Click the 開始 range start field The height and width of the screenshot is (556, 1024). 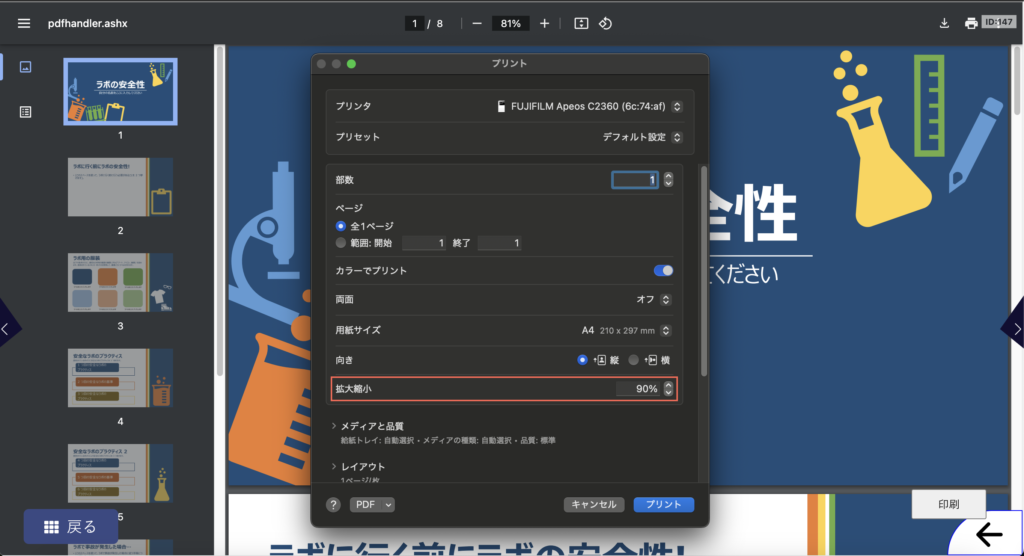pyautogui.click(x=424, y=243)
